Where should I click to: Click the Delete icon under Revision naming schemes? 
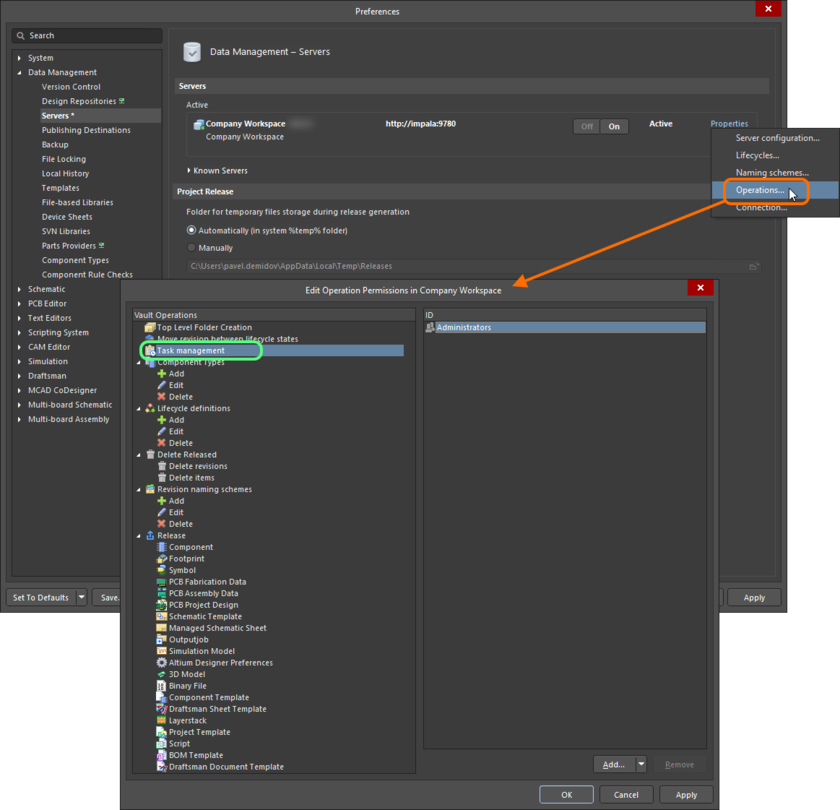pyautogui.click(x=161, y=523)
